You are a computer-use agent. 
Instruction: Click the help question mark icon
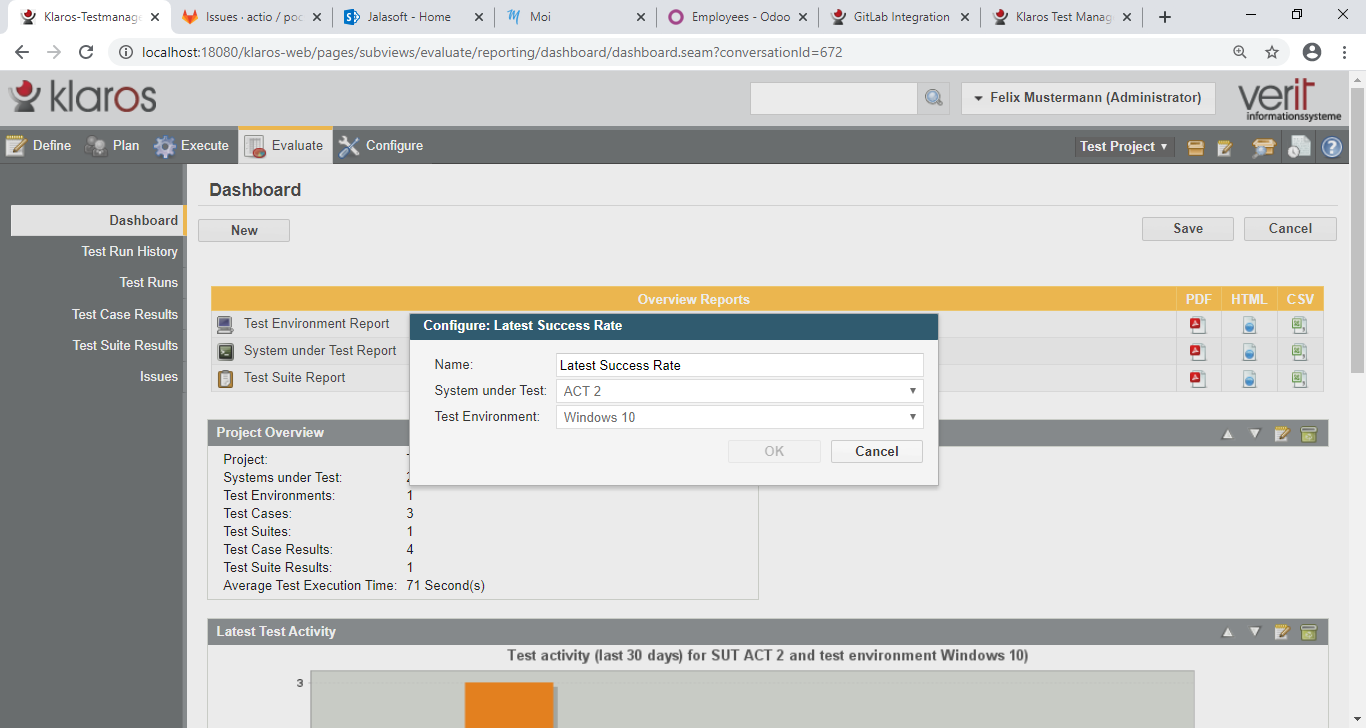(1331, 147)
